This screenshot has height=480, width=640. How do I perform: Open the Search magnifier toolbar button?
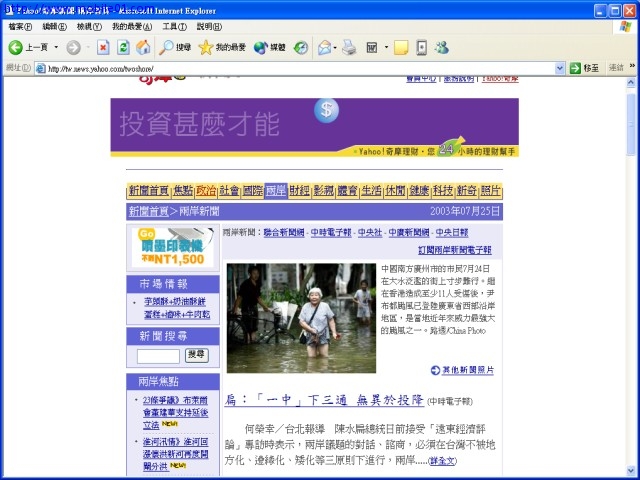pos(175,47)
